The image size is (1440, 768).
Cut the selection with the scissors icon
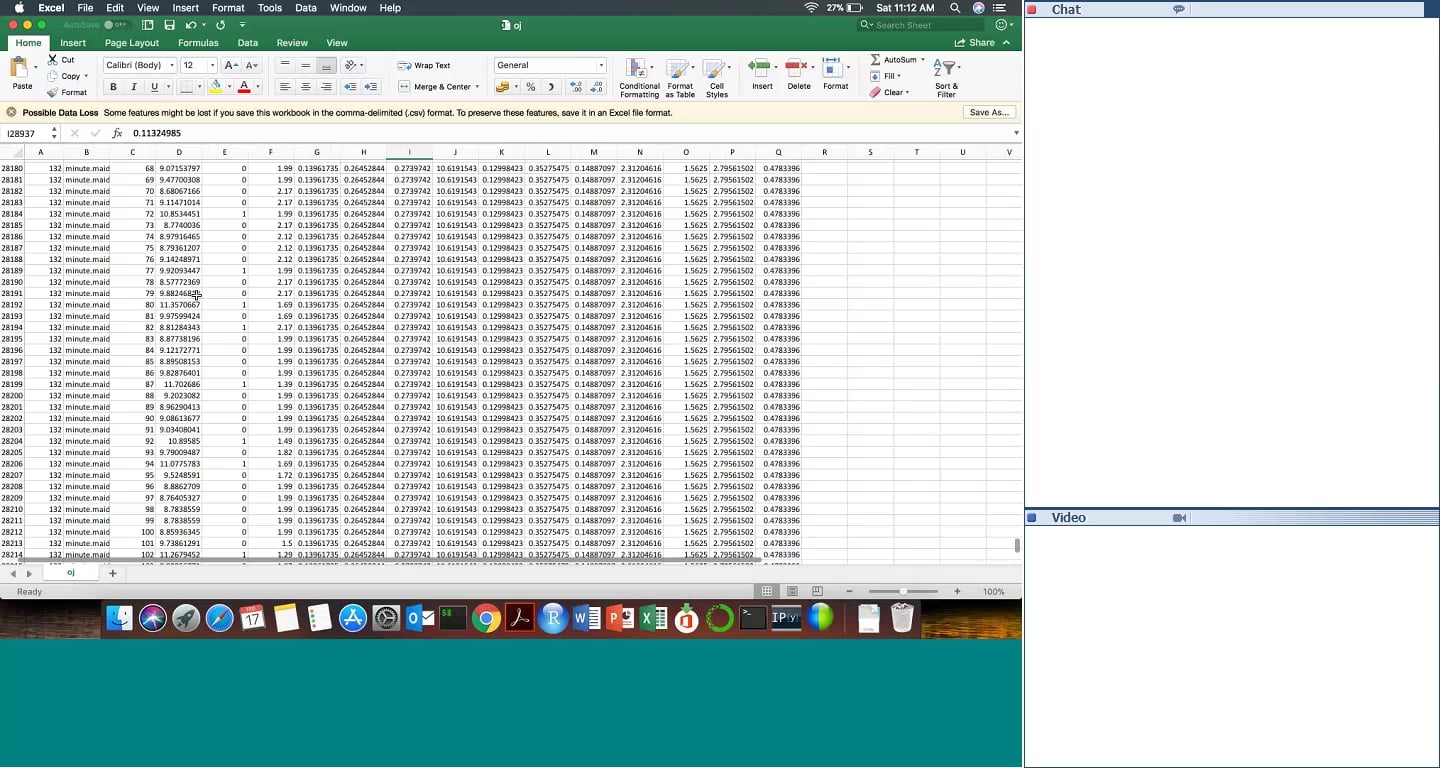(x=53, y=60)
